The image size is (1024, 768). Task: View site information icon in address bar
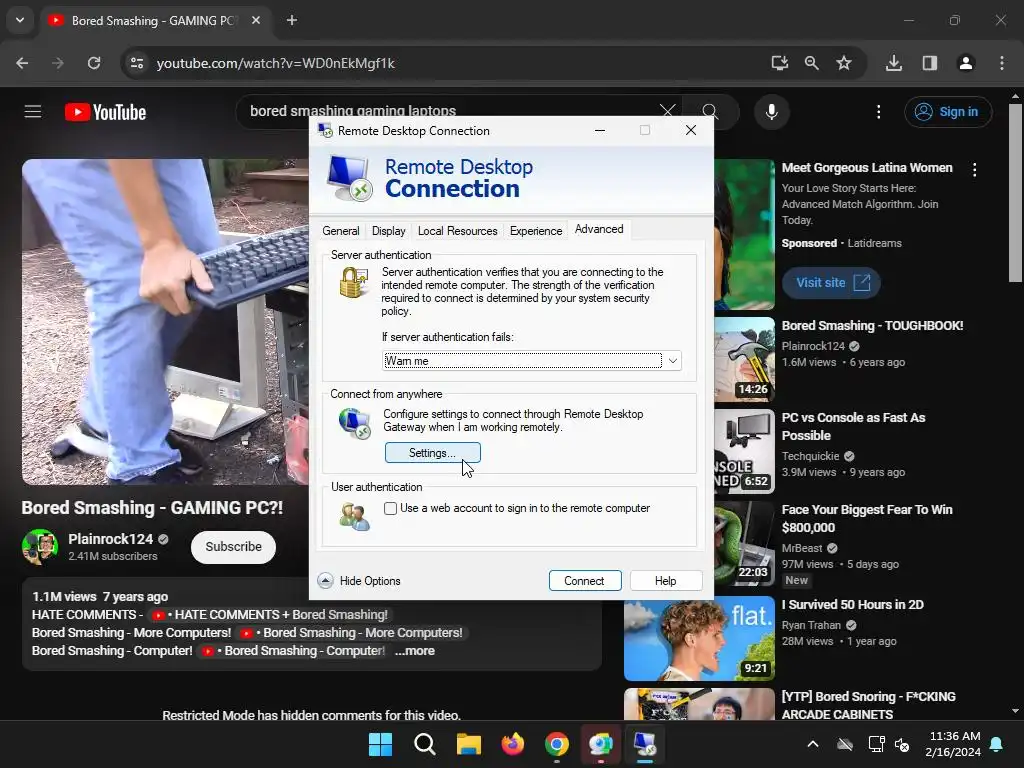pos(137,63)
